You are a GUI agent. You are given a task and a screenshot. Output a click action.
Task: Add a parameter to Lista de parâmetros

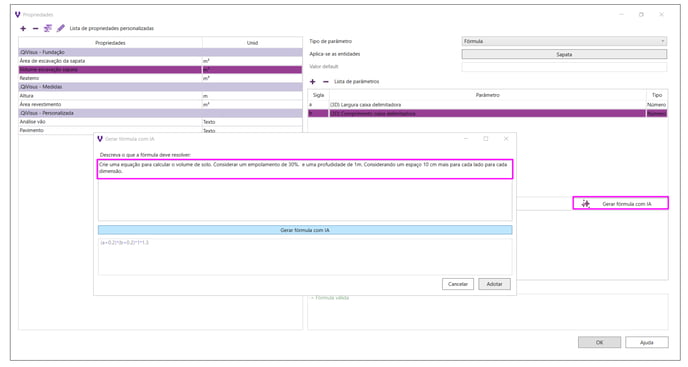[312, 82]
